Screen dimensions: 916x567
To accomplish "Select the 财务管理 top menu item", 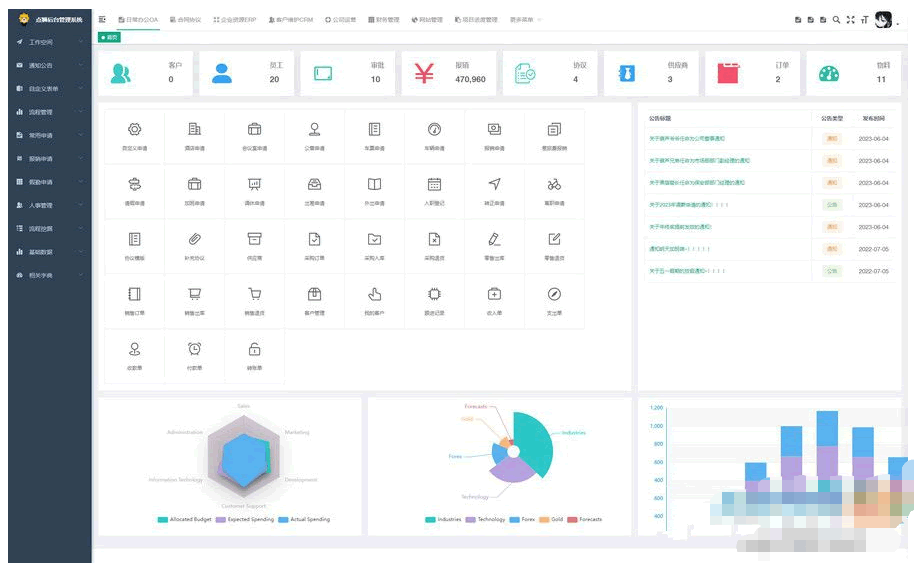I will click(383, 20).
